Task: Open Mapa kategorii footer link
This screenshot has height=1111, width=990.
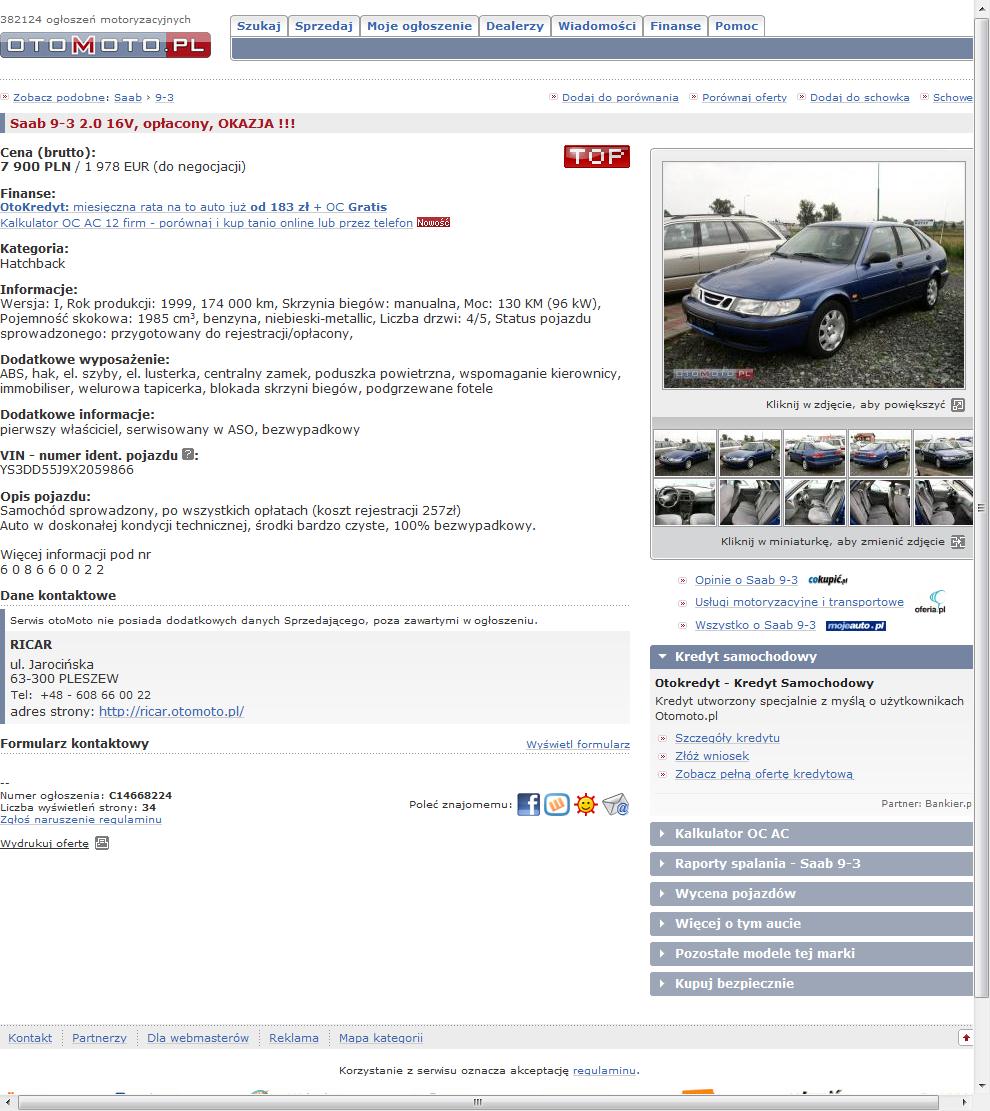Action: 381,1038
